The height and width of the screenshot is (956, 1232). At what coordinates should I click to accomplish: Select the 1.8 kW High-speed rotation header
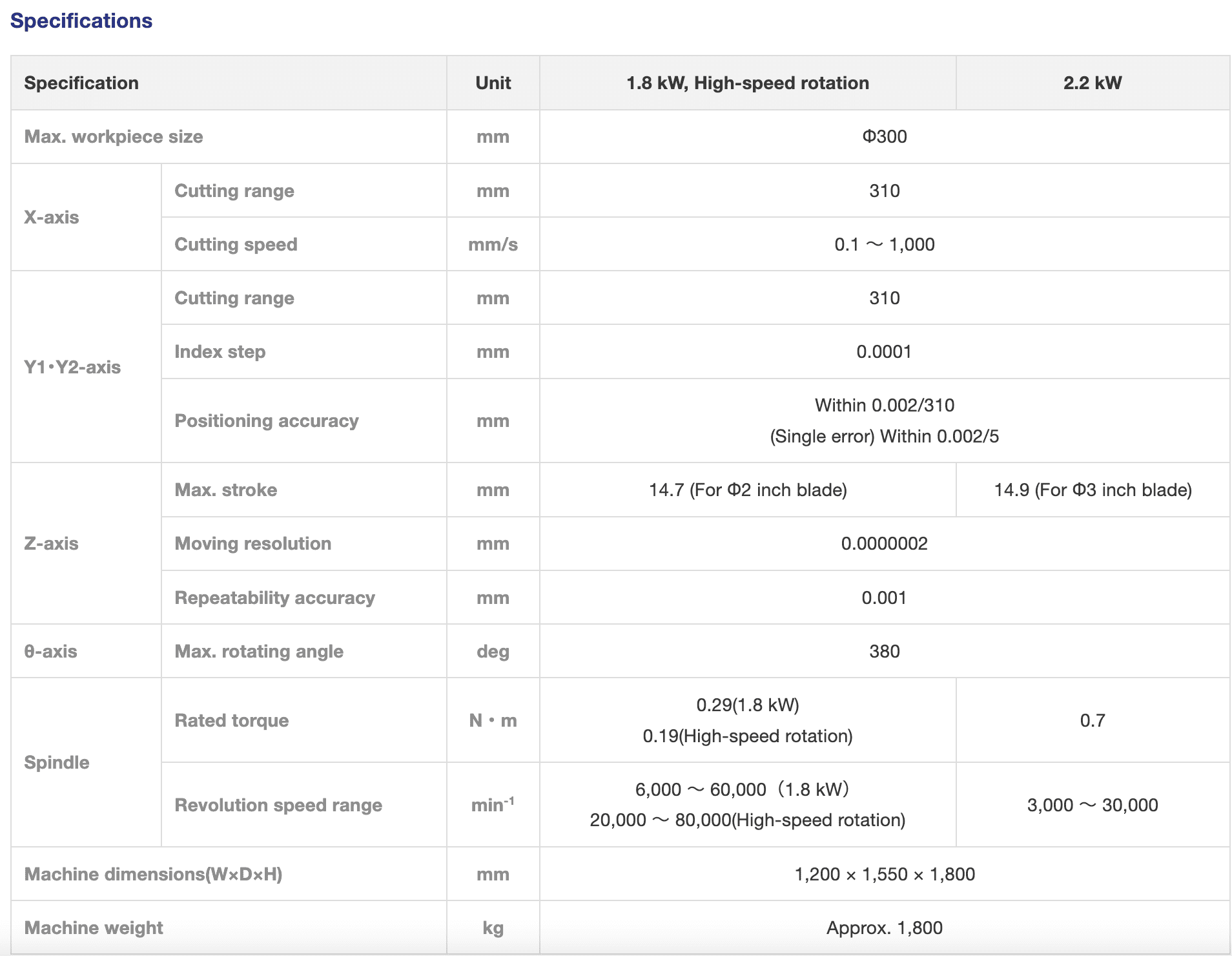(747, 83)
